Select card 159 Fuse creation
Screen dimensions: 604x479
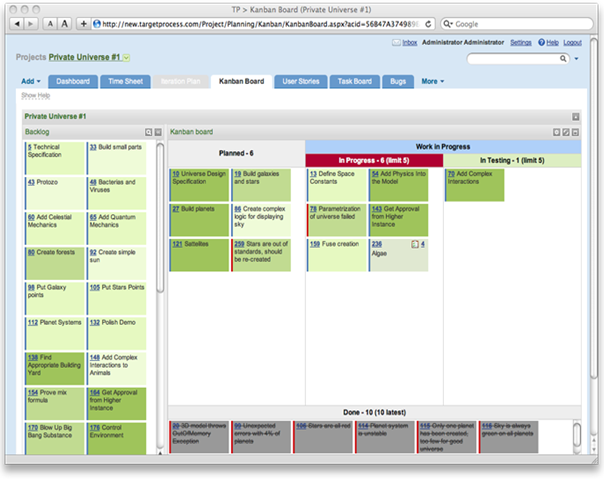pyautogui.click(x=337, y=255)
